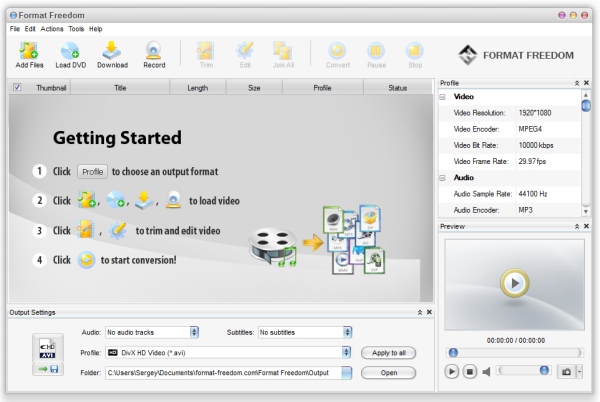Image resolution: width=600 pixels, height=402 pixels.
Task: Click the edit icon in step 3
Action: (117, 229)
